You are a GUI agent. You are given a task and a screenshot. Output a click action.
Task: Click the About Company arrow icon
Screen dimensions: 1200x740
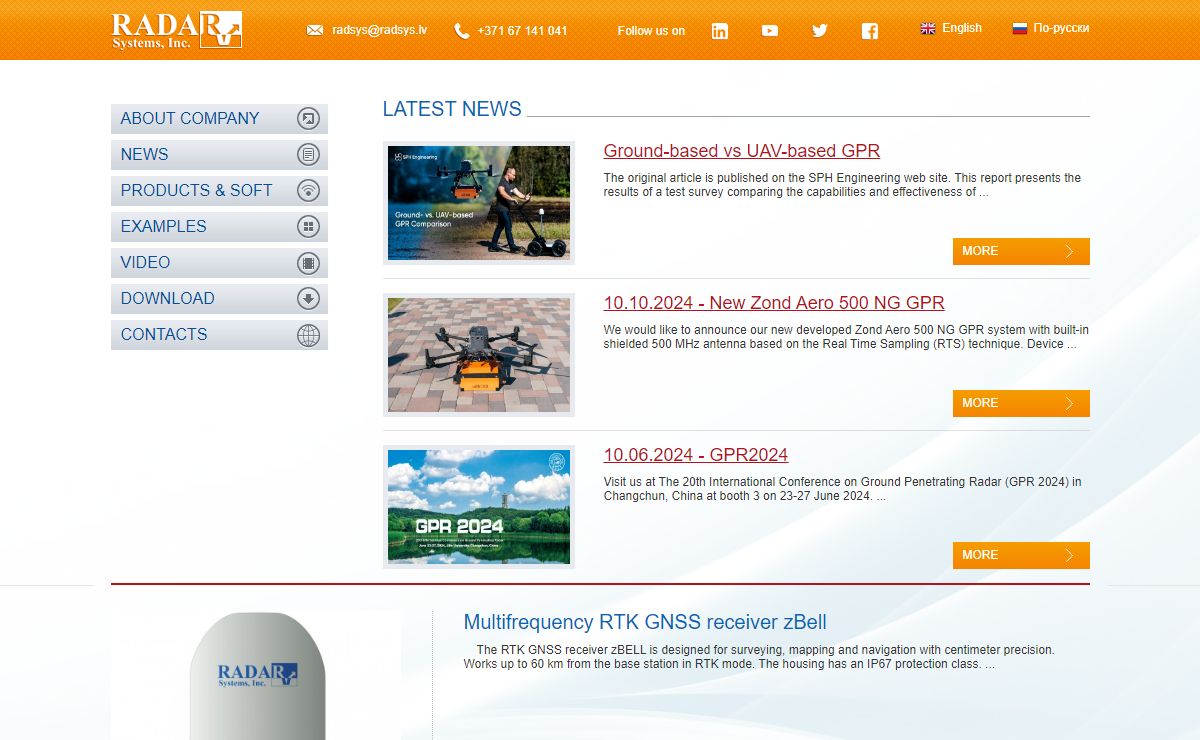pos(309,119)
